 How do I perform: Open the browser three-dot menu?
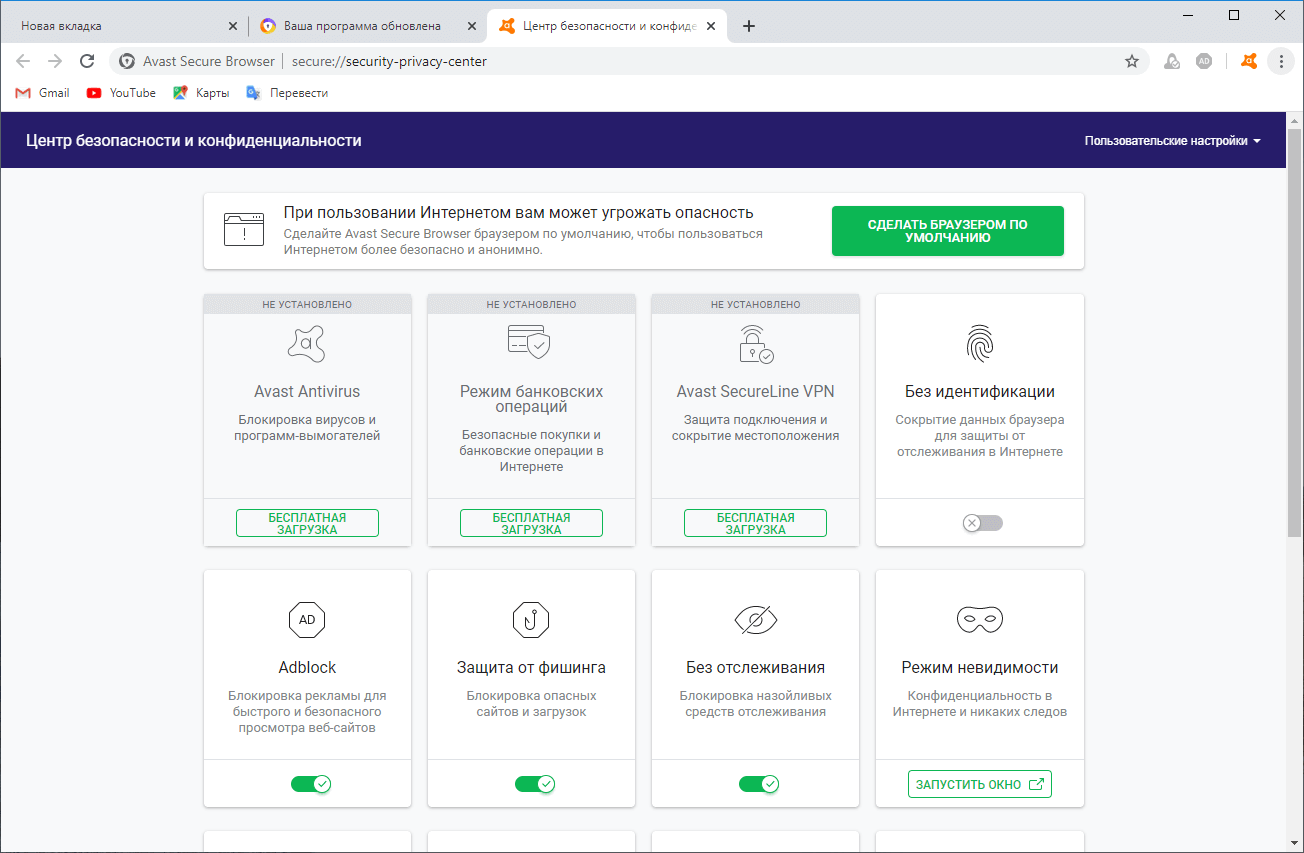pos(1281,61)
